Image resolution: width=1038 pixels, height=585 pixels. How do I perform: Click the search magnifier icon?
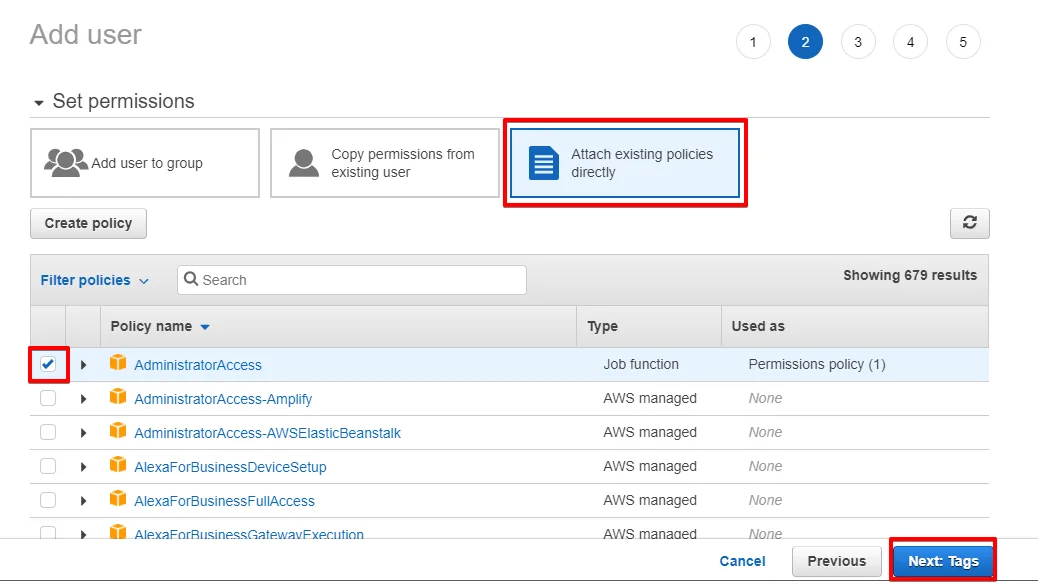click(x=192, y=280)
